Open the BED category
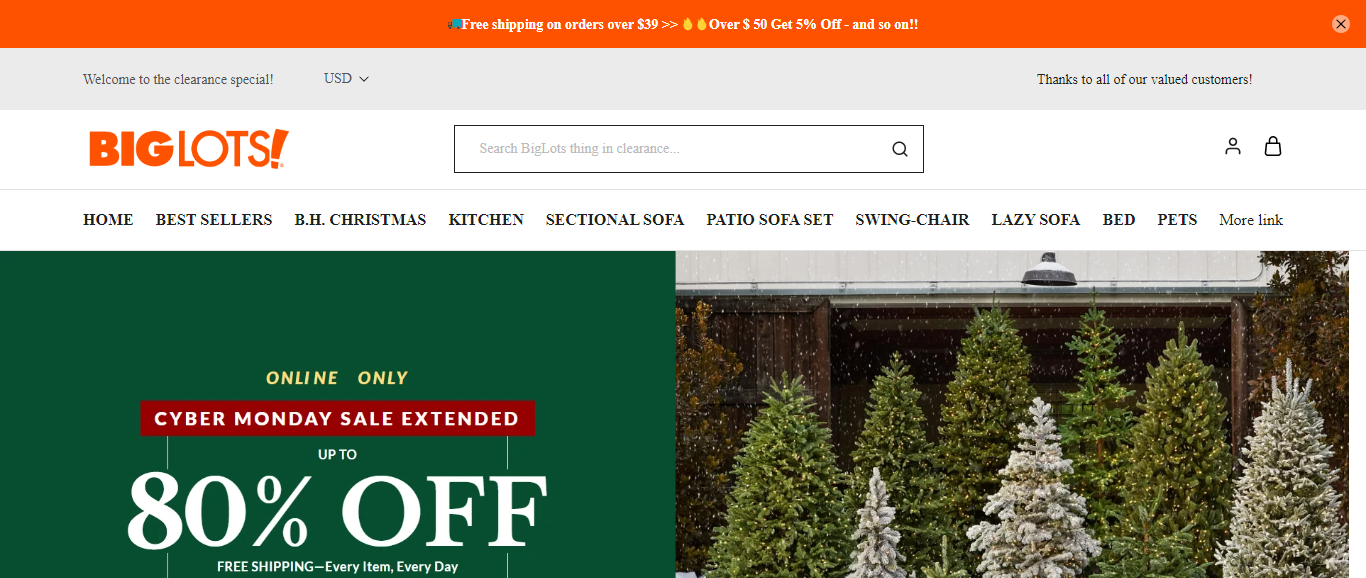Image resolution: width=1366 pixels, height=578 pixels. pos(1119,220)
